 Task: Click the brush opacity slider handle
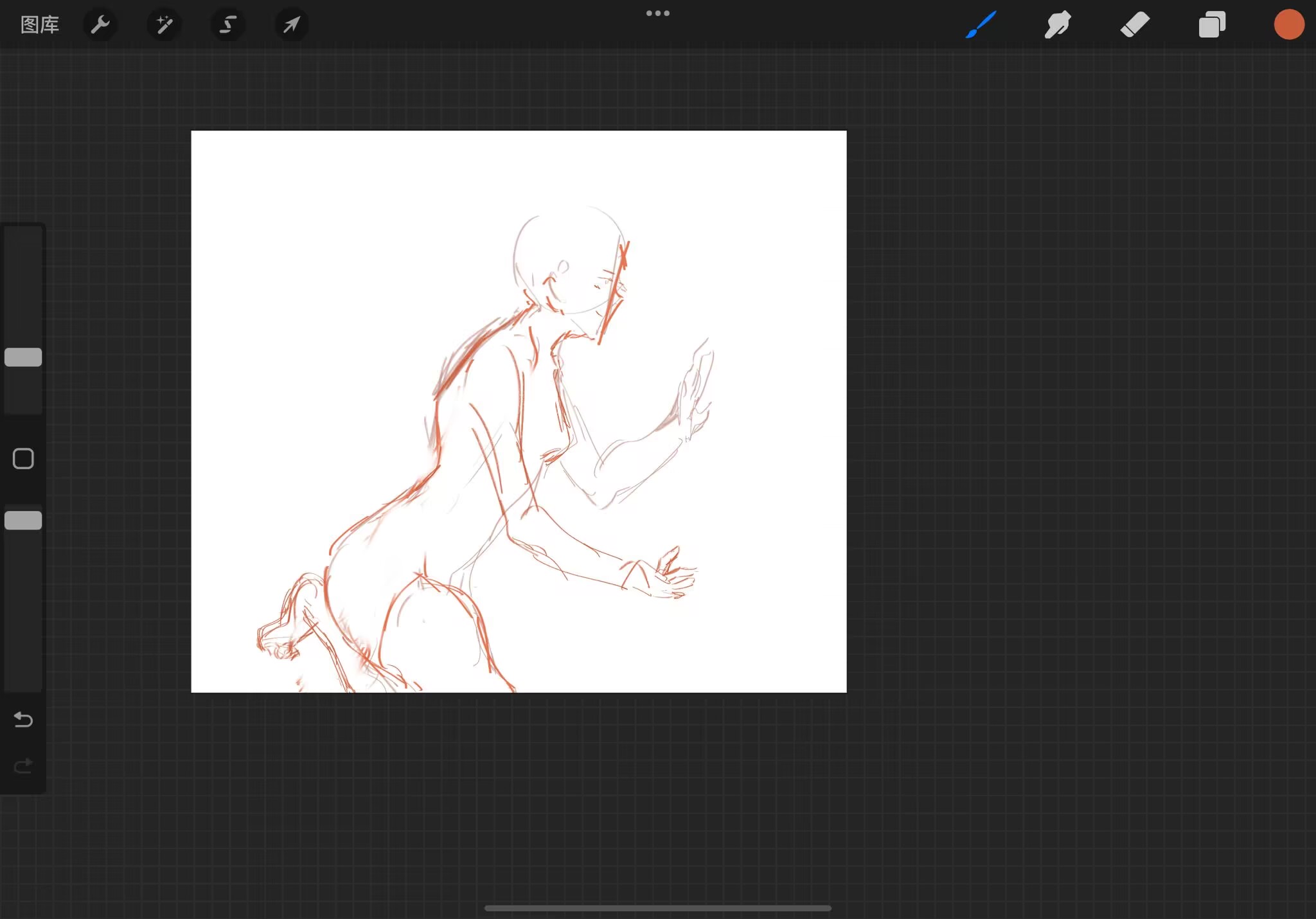click(23, 521)
